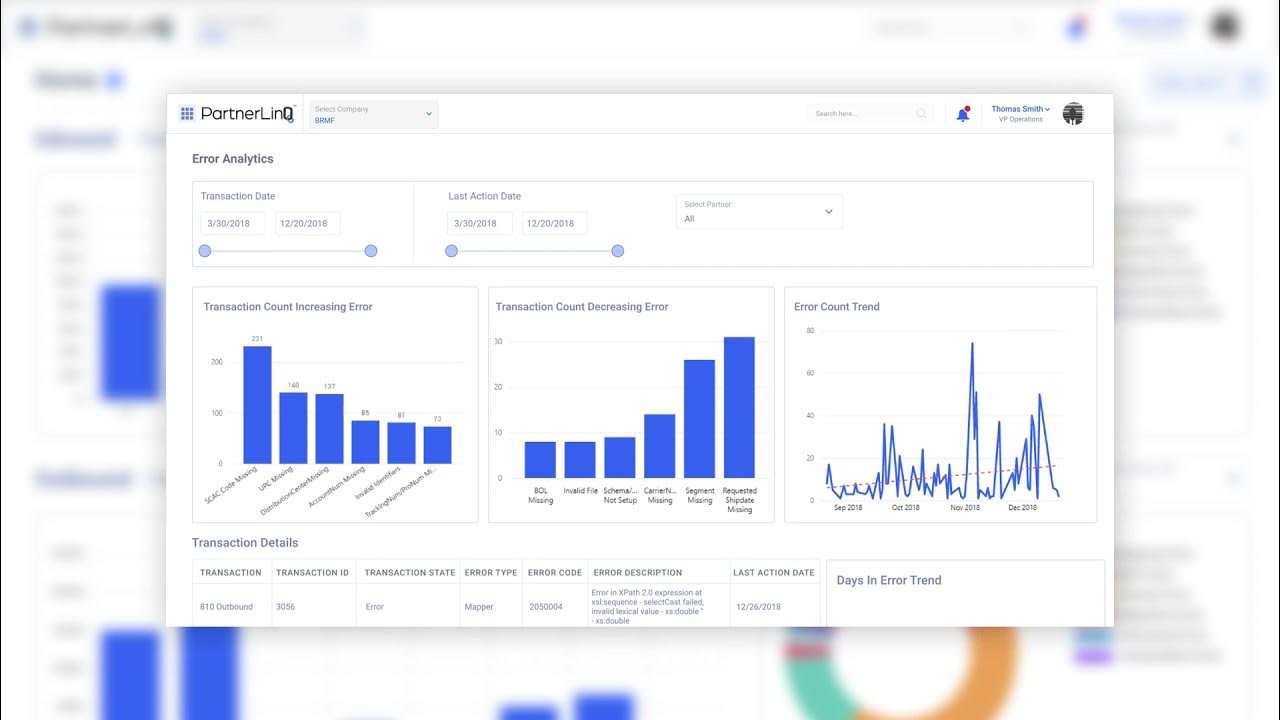Open the apps grid icon beside PartnerLinQ

pyautogui.click(x=187, y=114)
